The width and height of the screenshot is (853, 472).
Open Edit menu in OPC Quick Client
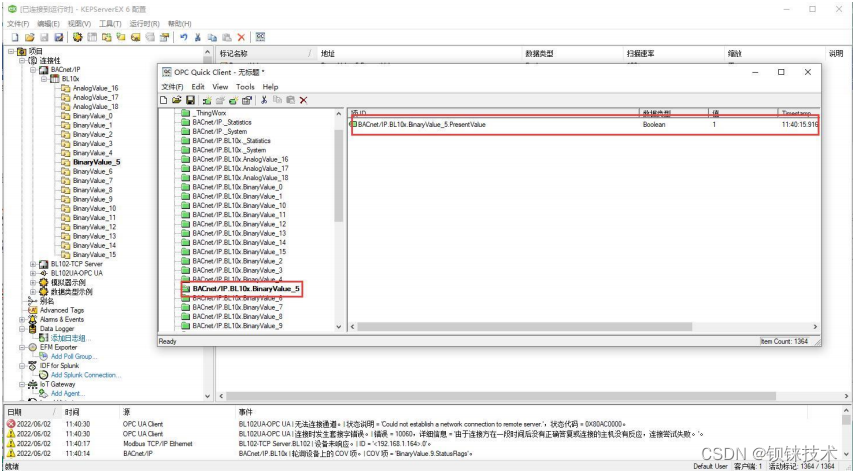tap(198, 86)
